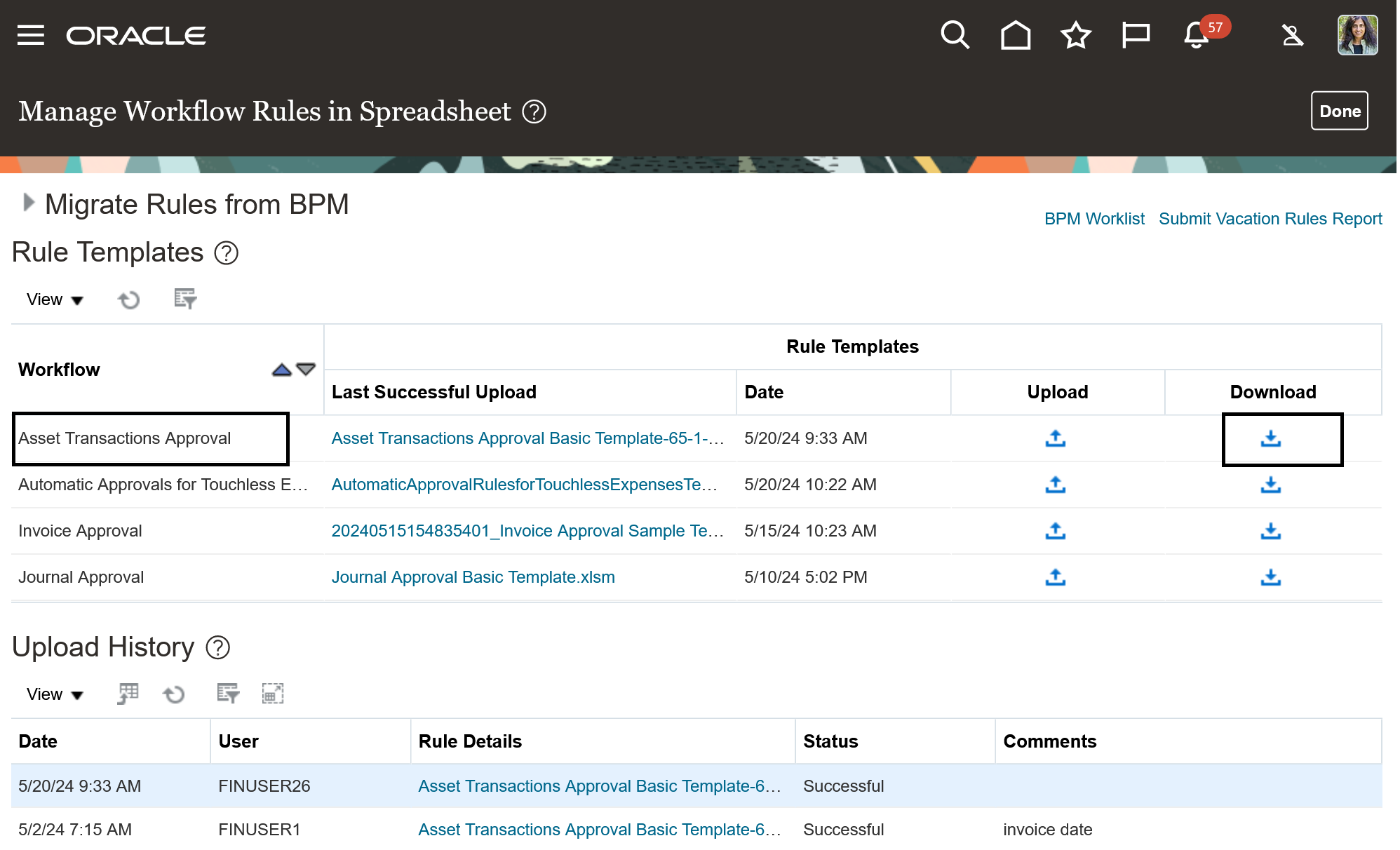
Task: Open the Invoice Approval Sample Template link
Action: [527, 531]
